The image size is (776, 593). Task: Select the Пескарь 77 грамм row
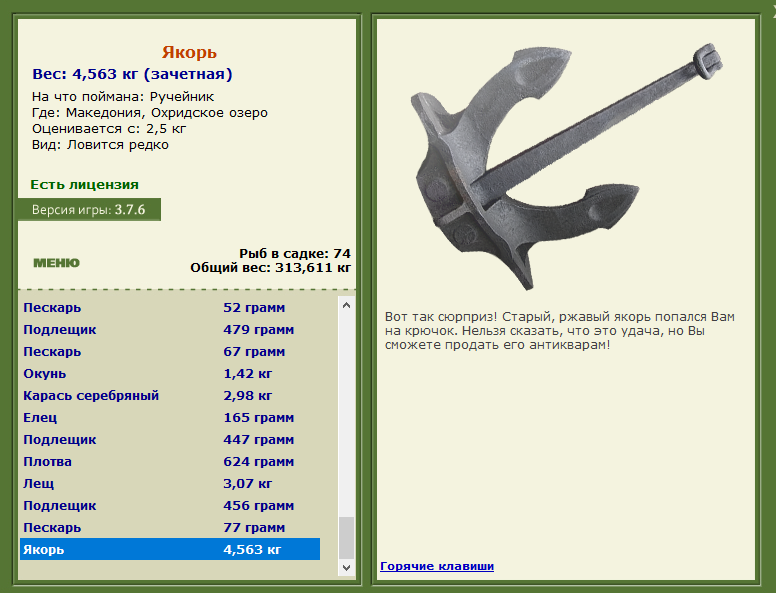click(170, 528)
